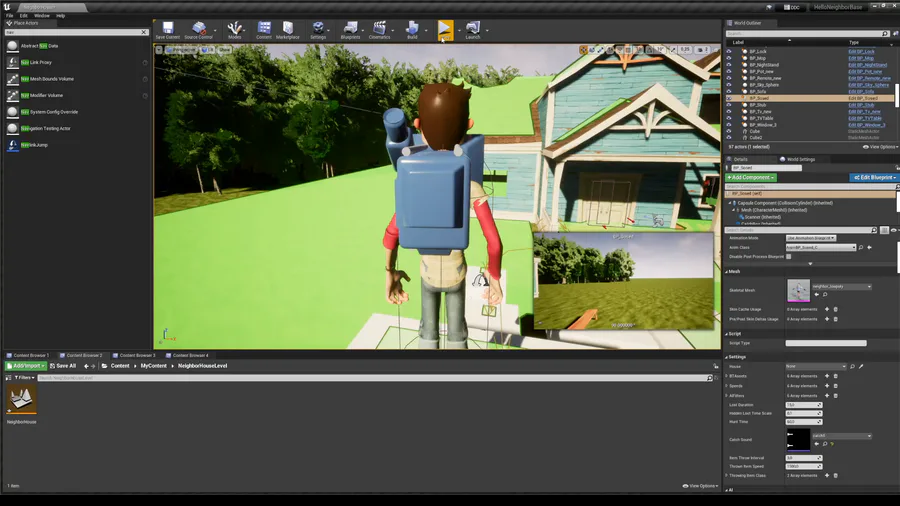Image resolution: width=900 pixels, height=506 pixels.
Task: Hide the BP_Sky_Sphere actor
Action: pyautogui.click(x=729, y=85)
